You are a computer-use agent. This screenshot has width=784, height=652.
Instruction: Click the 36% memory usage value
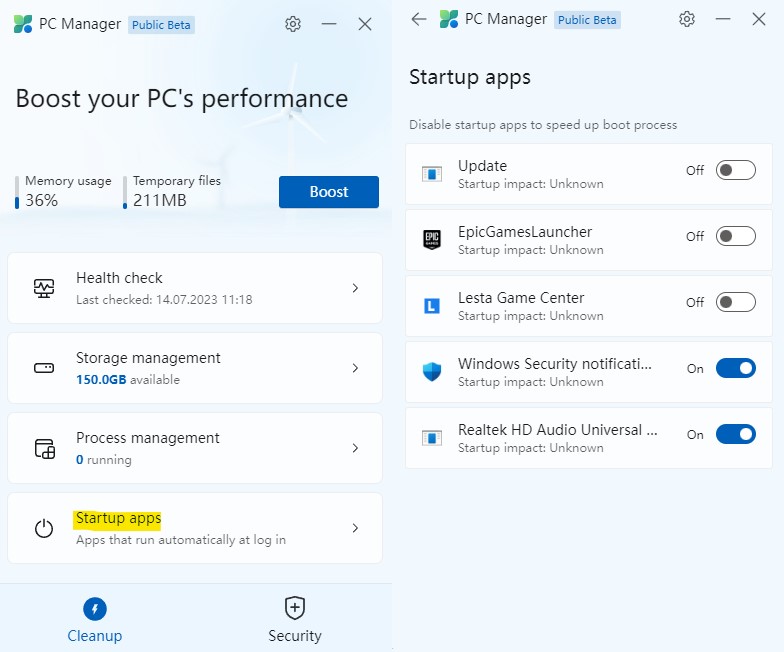42,200
